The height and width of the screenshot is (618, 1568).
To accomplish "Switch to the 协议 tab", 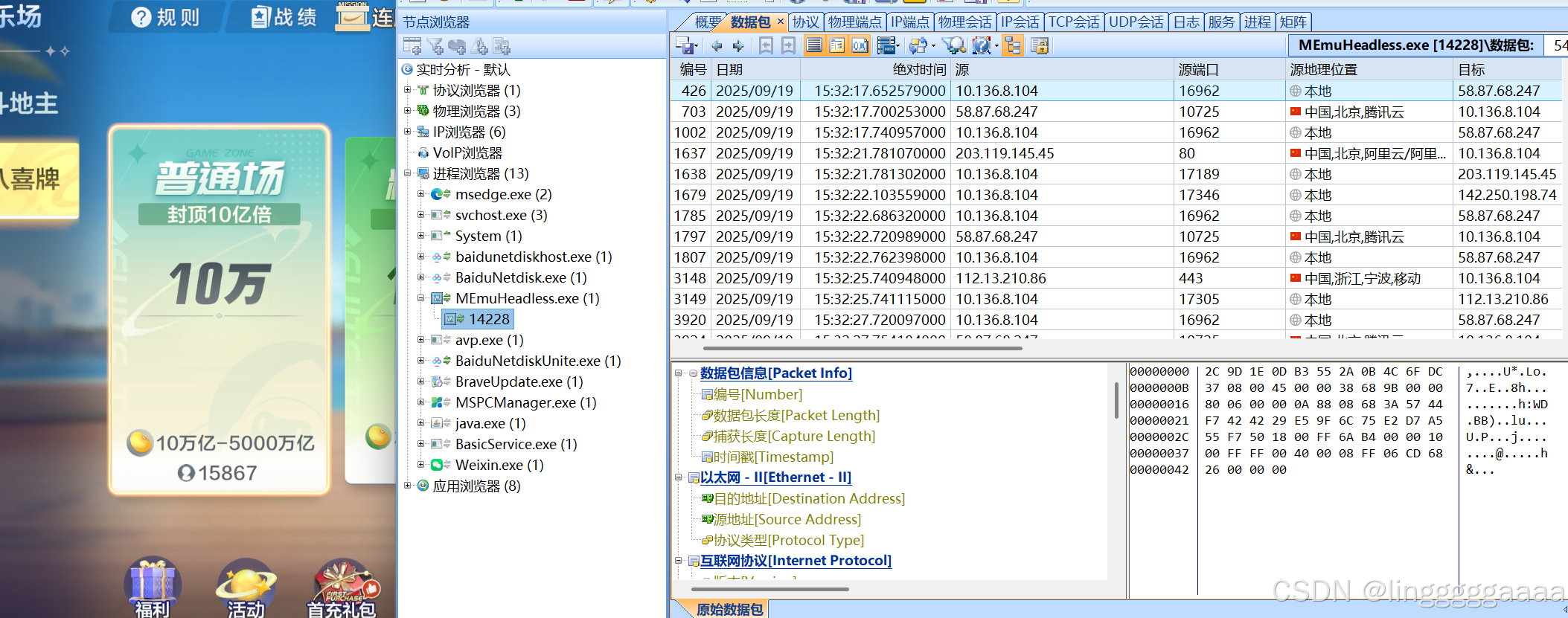I will click(x=805, y=22).
